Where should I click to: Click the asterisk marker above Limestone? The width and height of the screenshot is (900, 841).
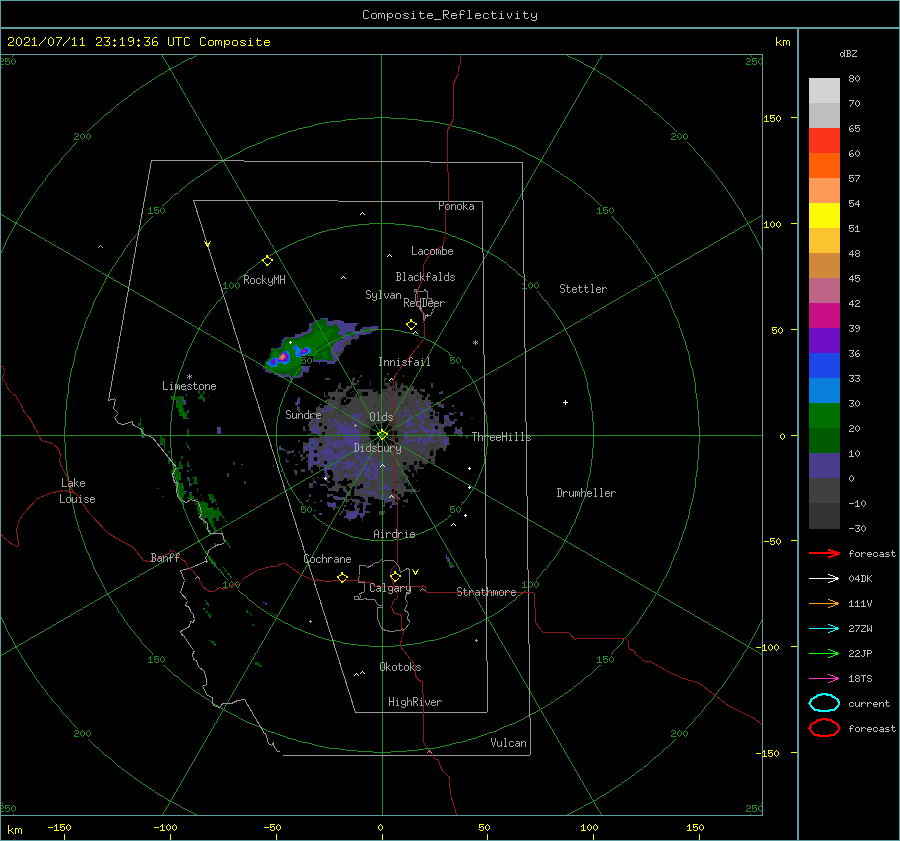(x=189, y=377)
